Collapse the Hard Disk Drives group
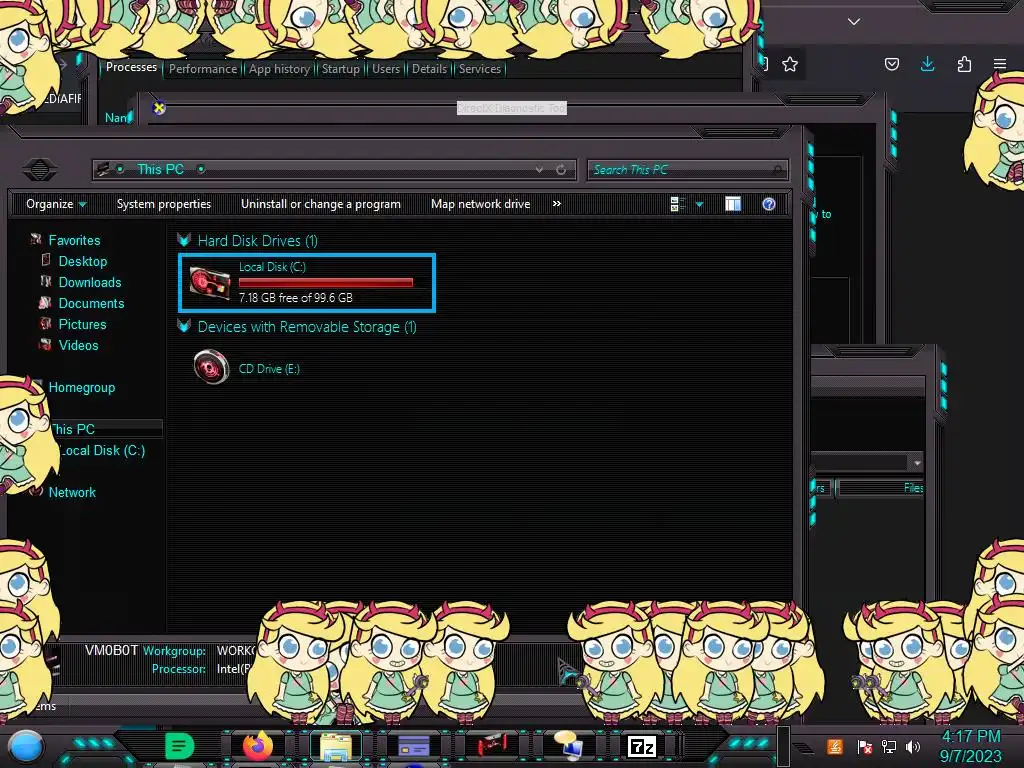The height and width of the screenshot is (768, 1024). point(184,240)
